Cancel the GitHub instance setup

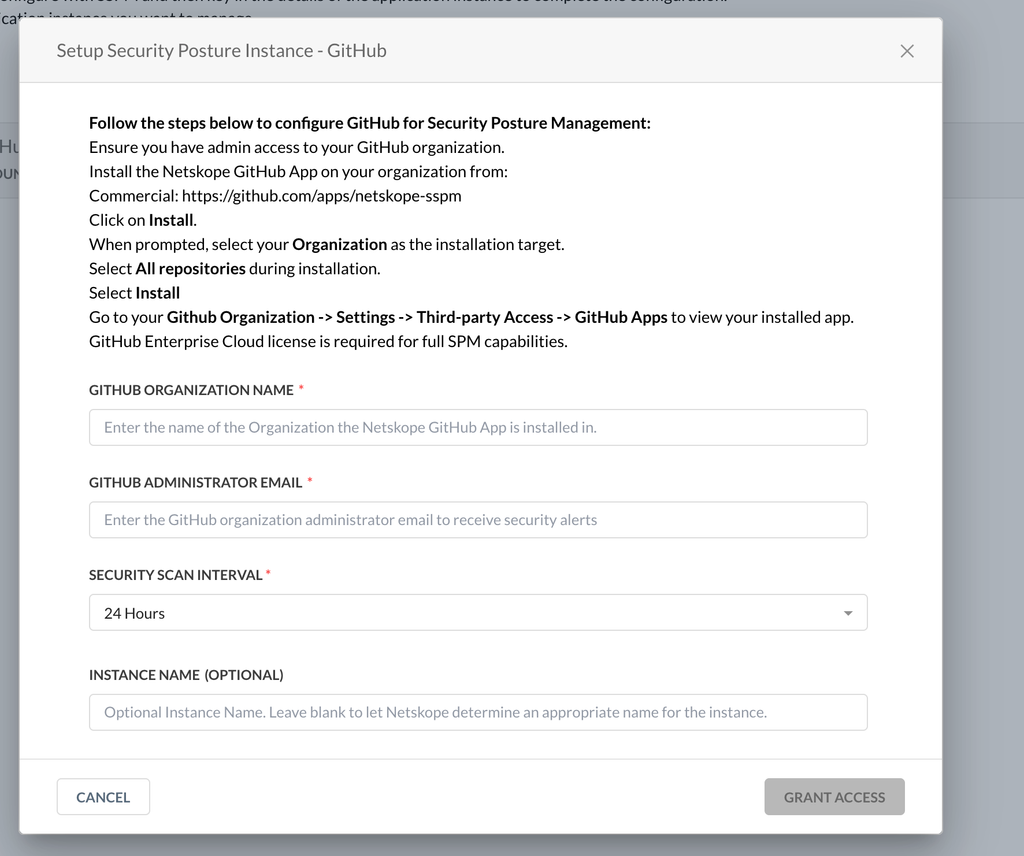[103, 797]
